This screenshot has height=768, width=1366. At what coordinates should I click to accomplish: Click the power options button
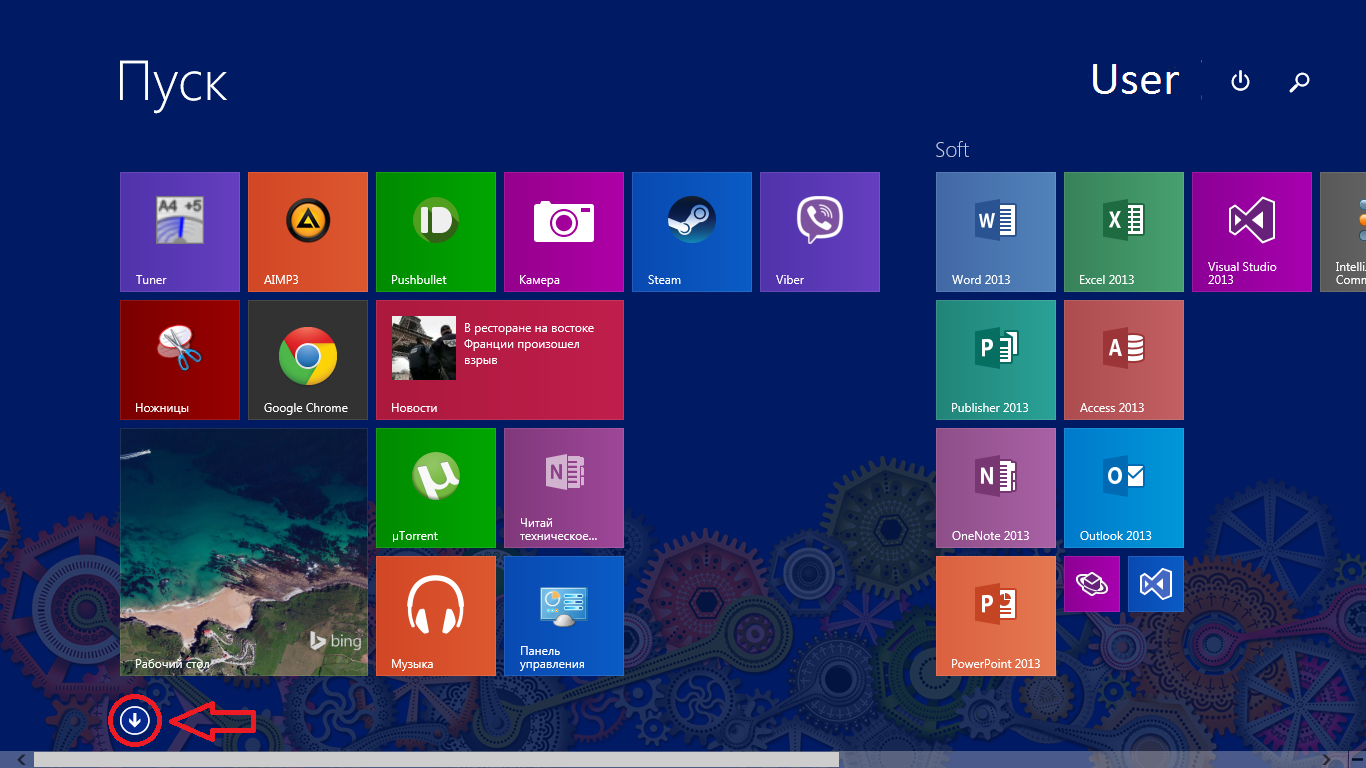(1240, 81)
